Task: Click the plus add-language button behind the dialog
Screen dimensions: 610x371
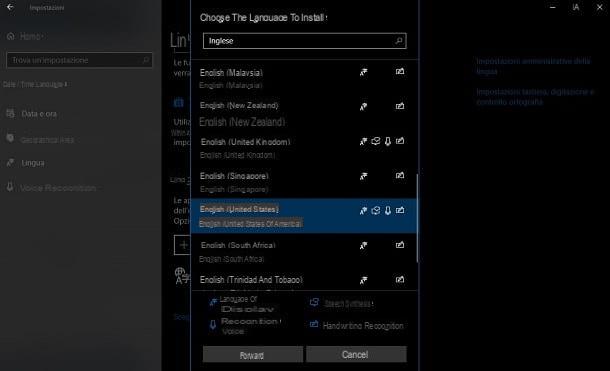Action: point(182,245)
